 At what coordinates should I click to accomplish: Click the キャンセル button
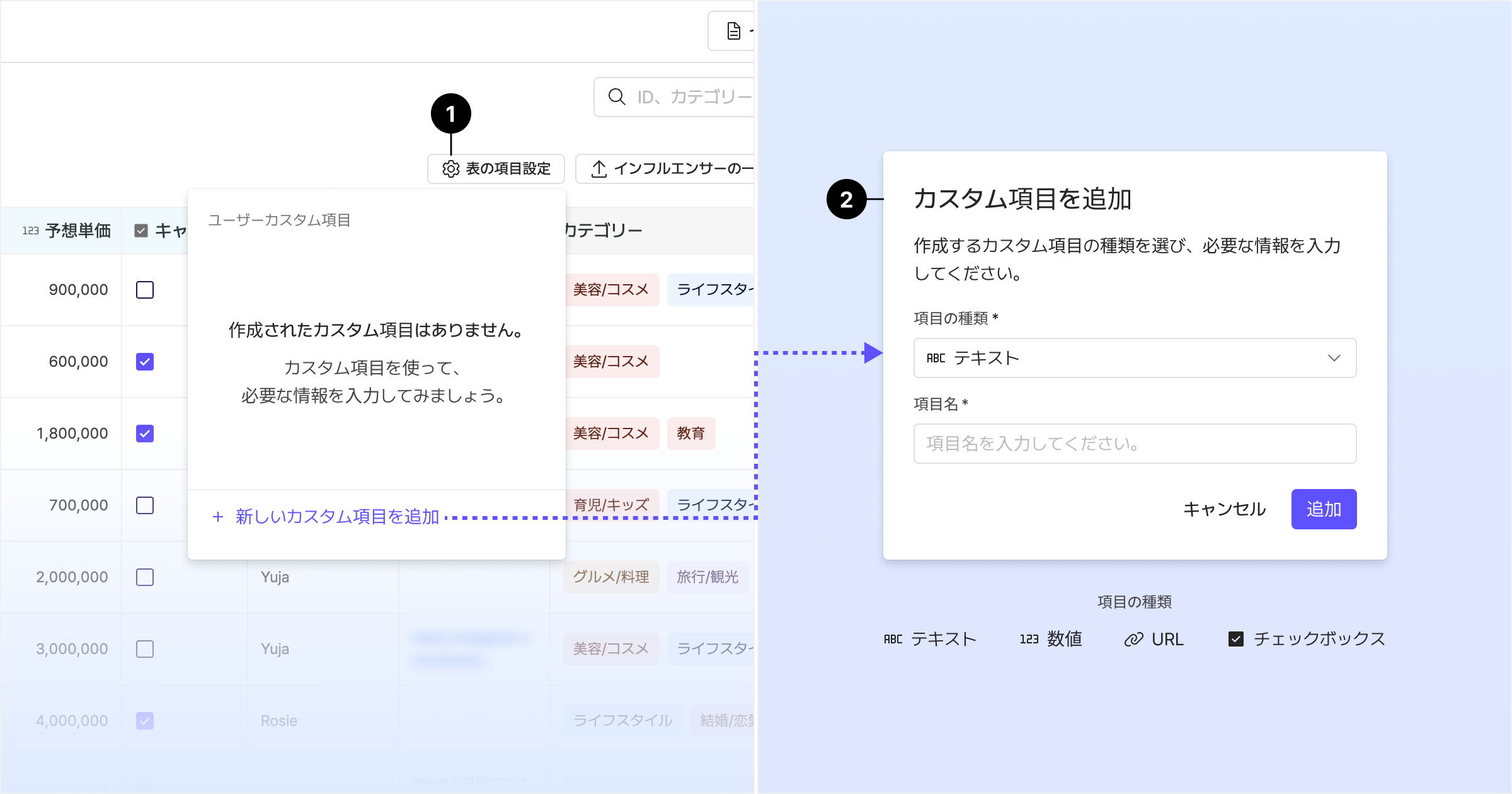1224,509
